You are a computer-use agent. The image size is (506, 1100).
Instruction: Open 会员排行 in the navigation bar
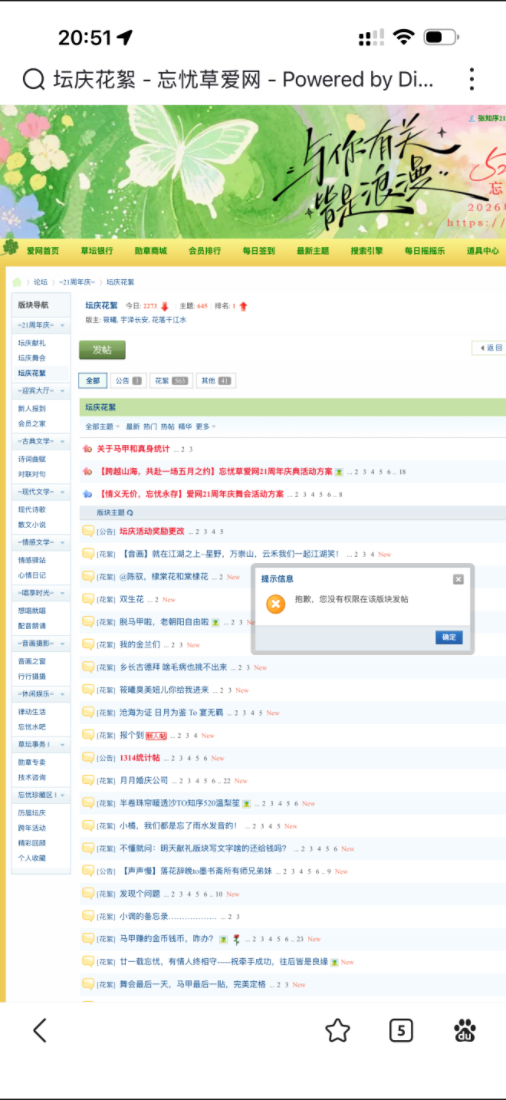[205, 251]
